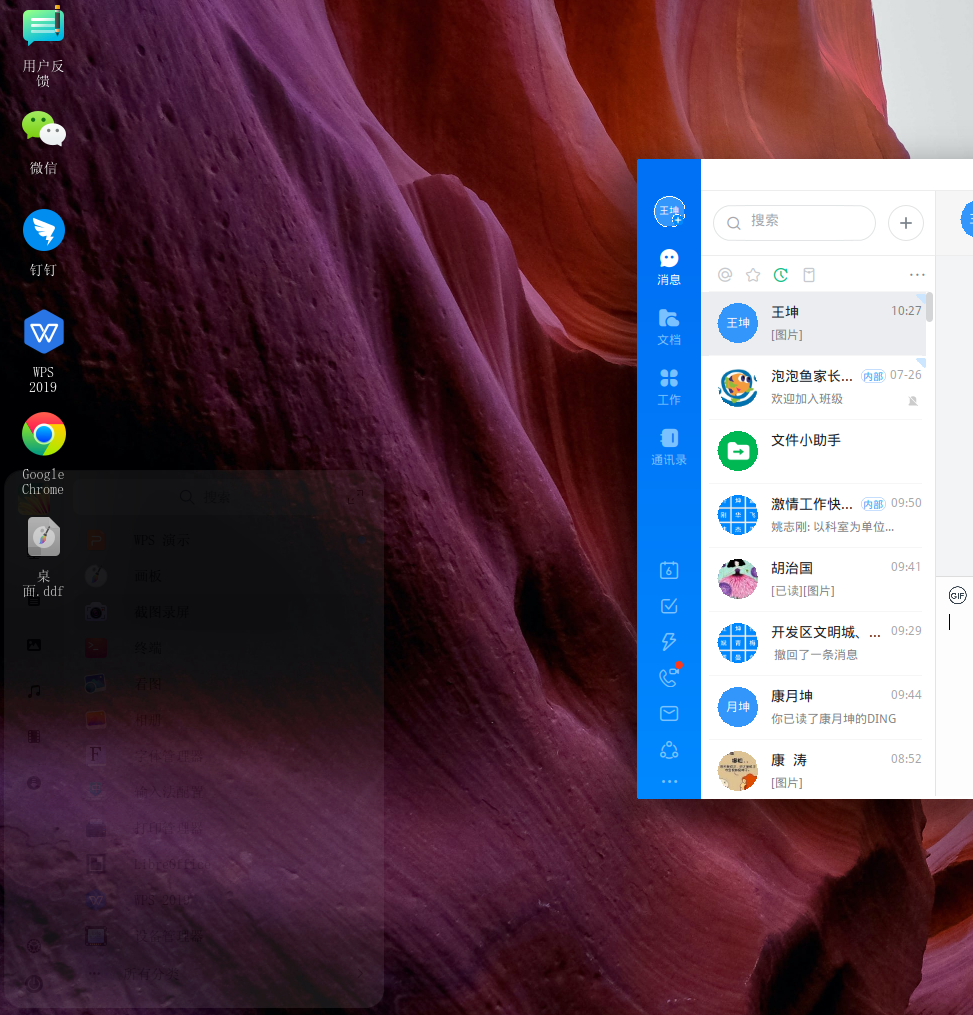Open the 泡泡鱼家长 group chat

[814, 387]
